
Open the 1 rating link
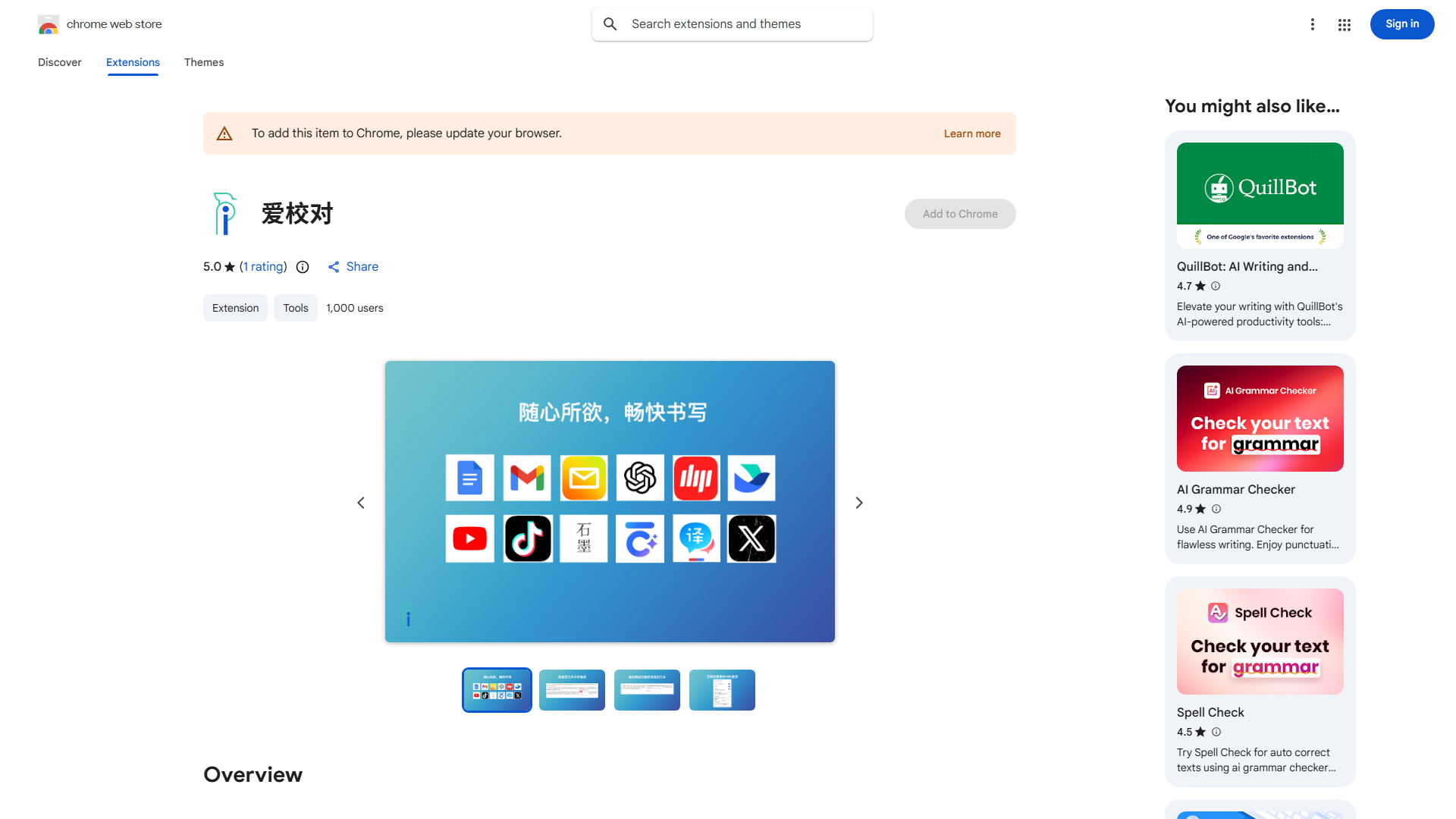point(263,267)
